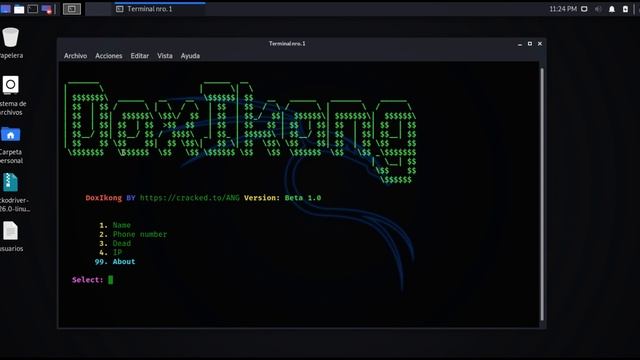Click the 'Version: Beta 1.0' text
This screenshot has width=640, height=360.
pos(282,198)
